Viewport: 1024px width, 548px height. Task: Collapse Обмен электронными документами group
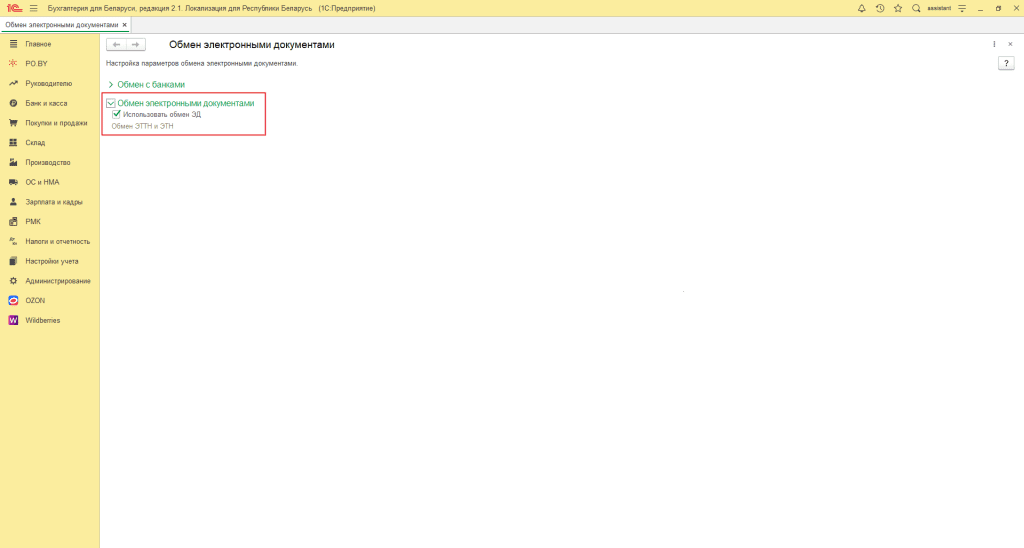[x=111, y=103]
